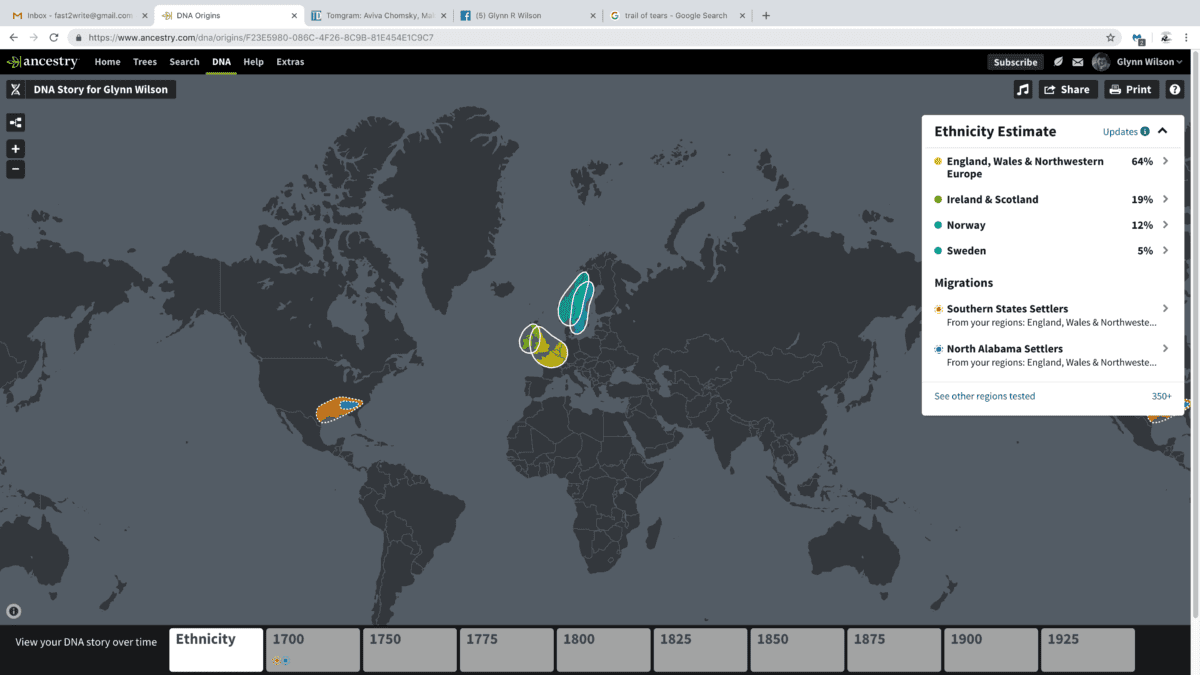The width and height of the screenshot is (1200, 675).
Task: Open the Help menu
Action: tap(254, 62)
